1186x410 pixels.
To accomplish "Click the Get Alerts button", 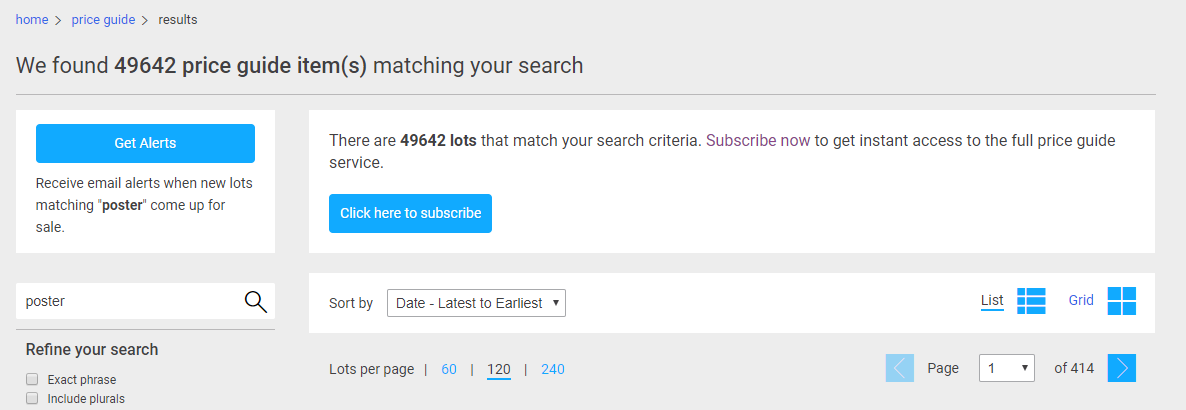I will pyautogui.click(x=145, y=143).
